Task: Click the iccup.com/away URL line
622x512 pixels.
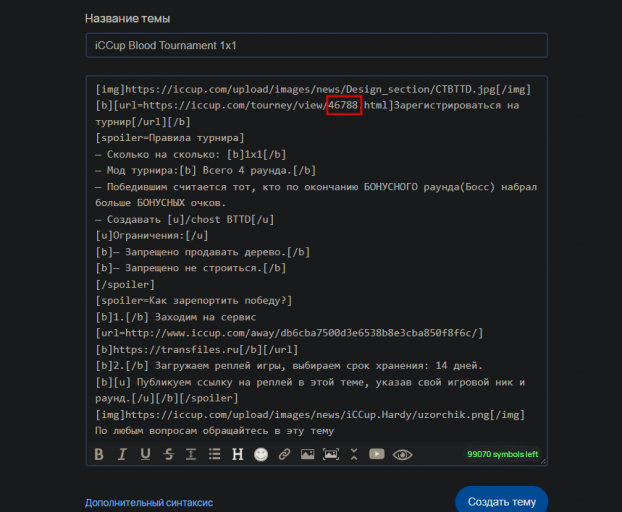Action: 289,333
